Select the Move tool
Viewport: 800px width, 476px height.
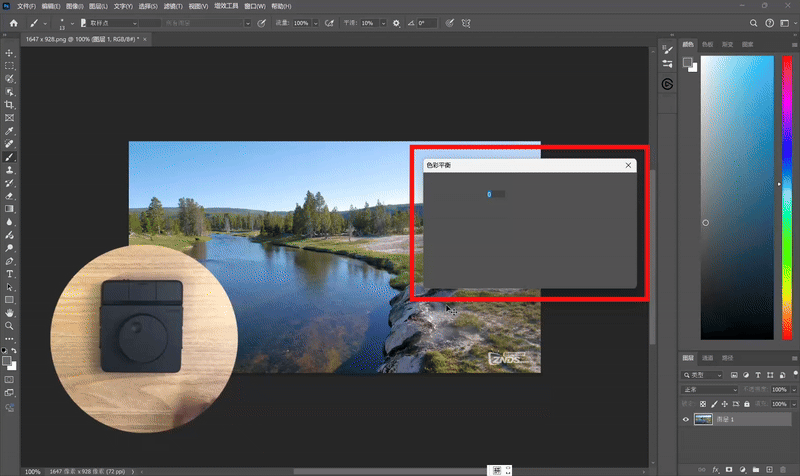pyautogui.click(x=10, y=52)
